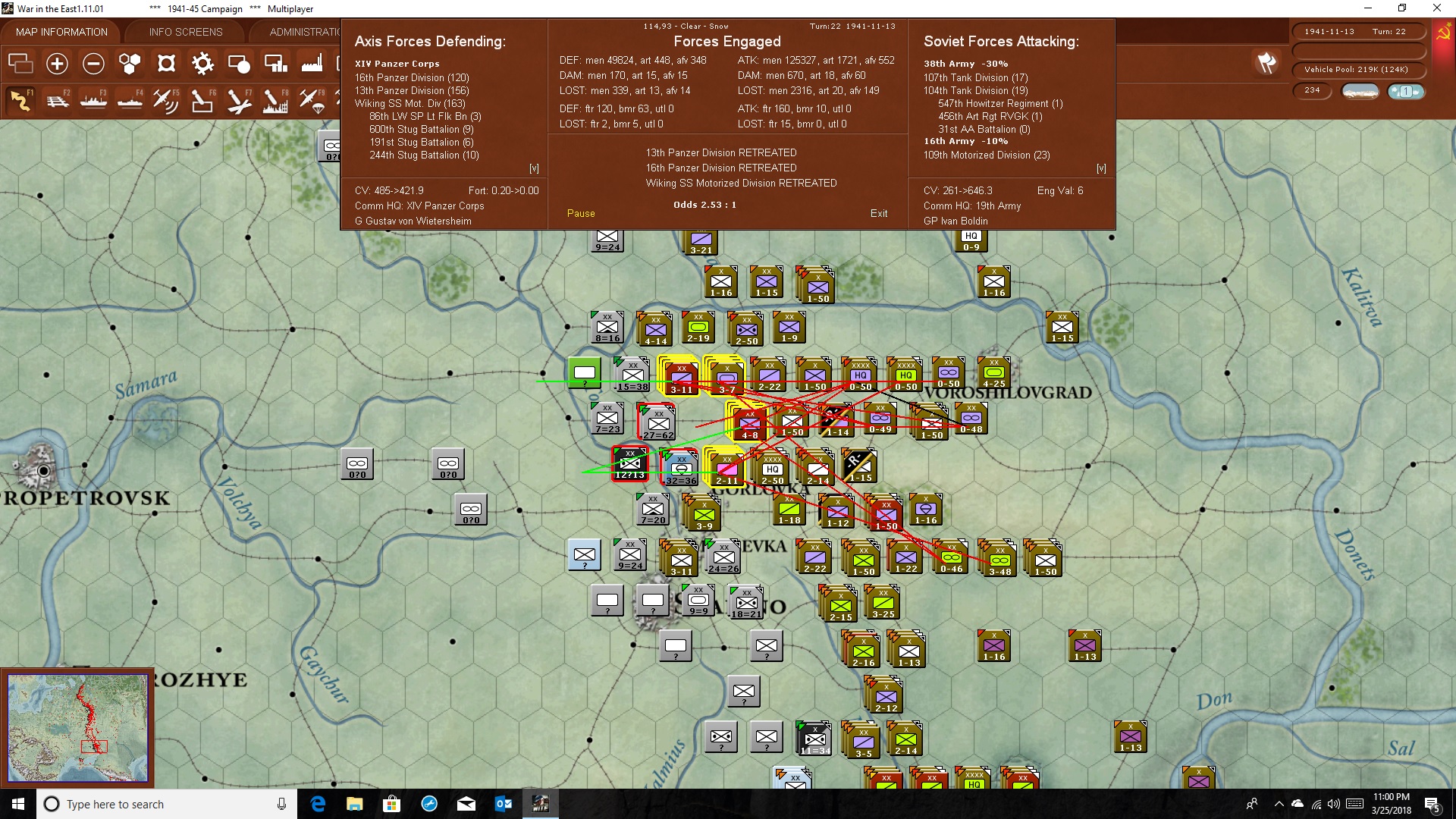Click the weather zone 1 indicator
The height and width of the screenshot is (819, 1456).
1406,91
